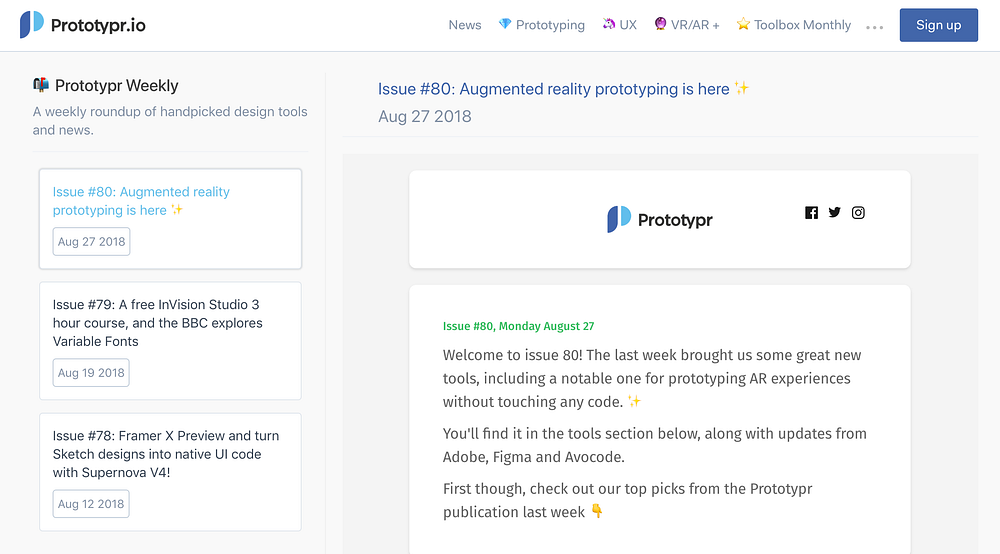
Task: Open the Facebook social icon
Action: [x=811, y=213]
